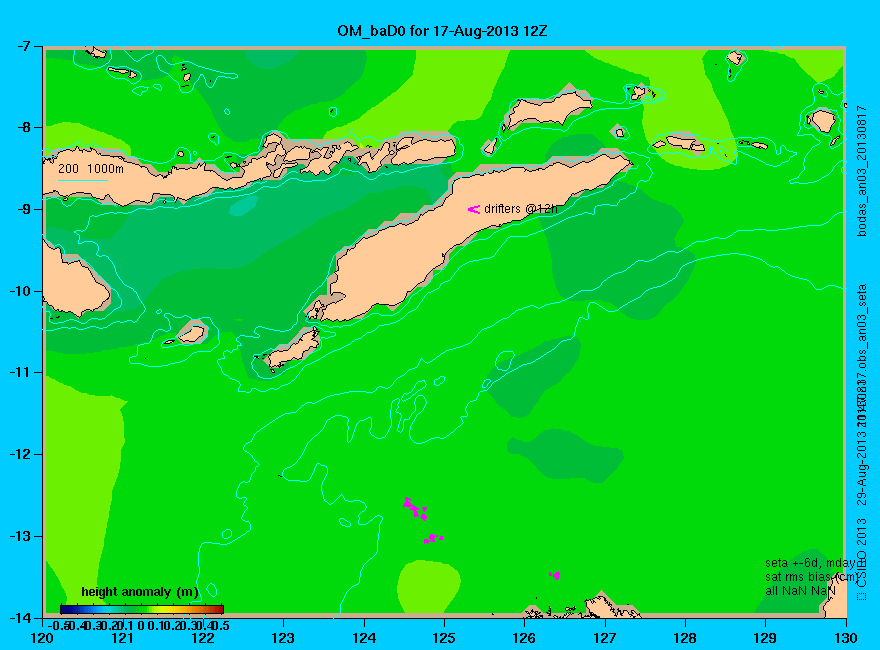Click the Savu island near 122, -10.5
The height and width of the screenshot is (650, 880).
click(191, 334)
